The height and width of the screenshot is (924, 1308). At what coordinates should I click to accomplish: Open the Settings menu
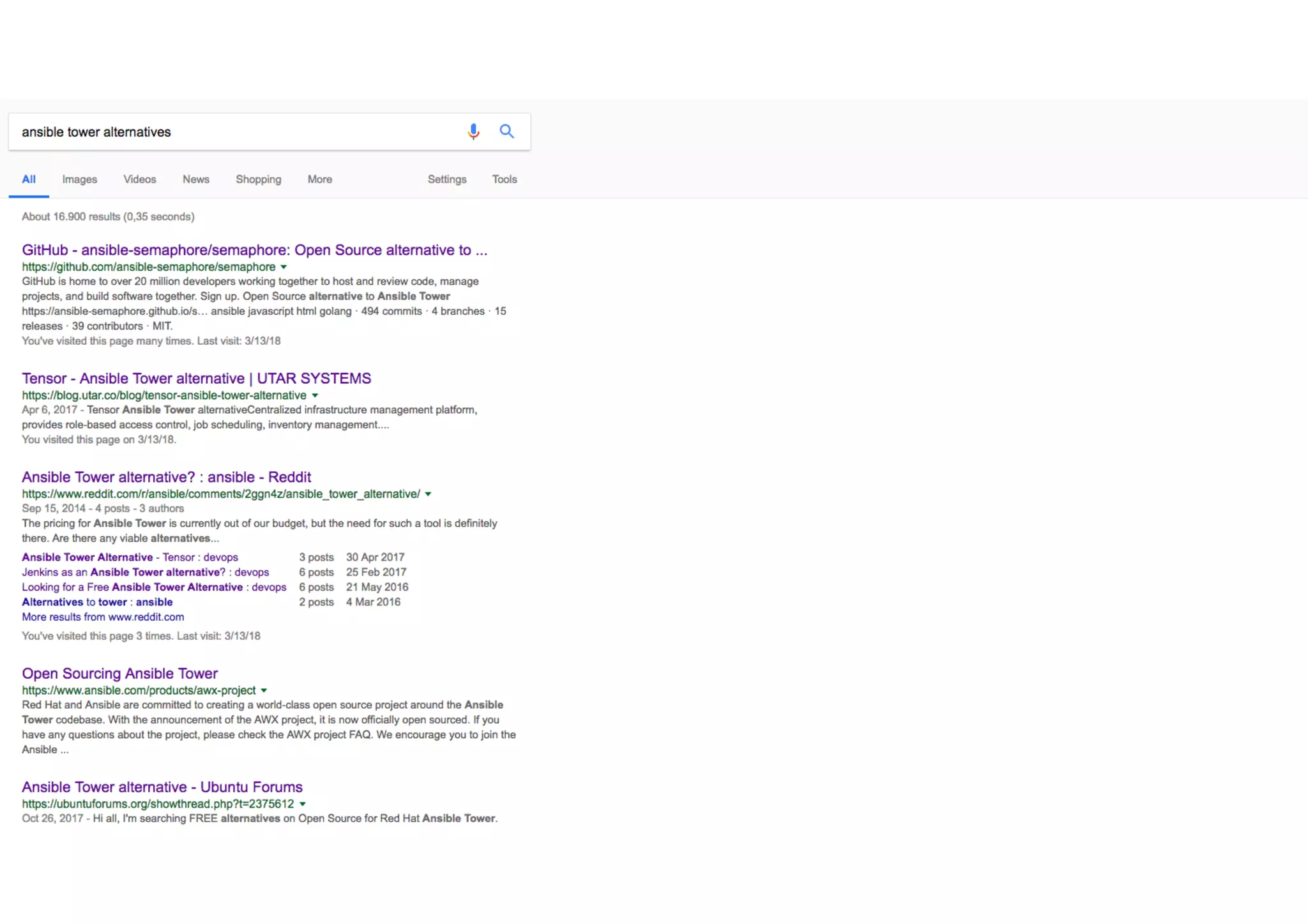pos(446,179)
